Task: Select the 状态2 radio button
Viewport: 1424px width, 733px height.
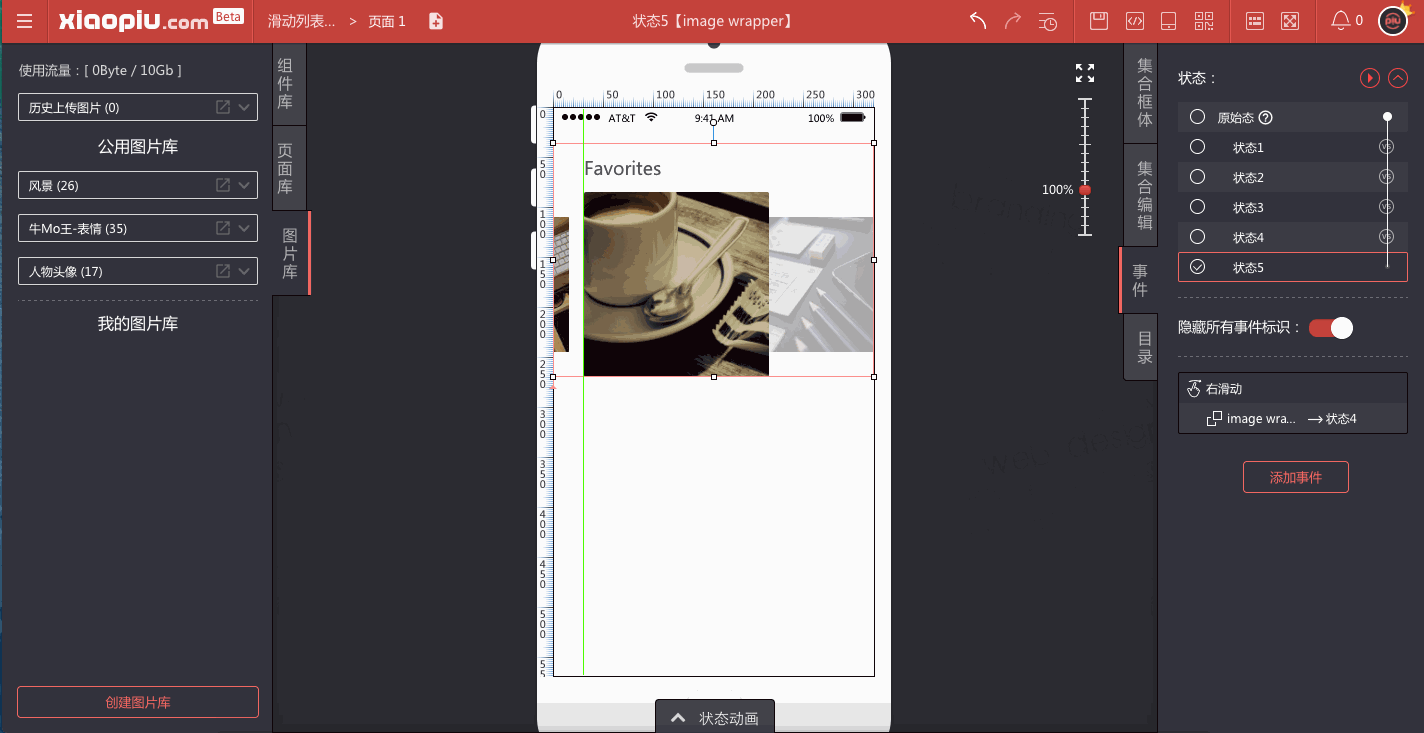Action: click(x=1197, y=177)
